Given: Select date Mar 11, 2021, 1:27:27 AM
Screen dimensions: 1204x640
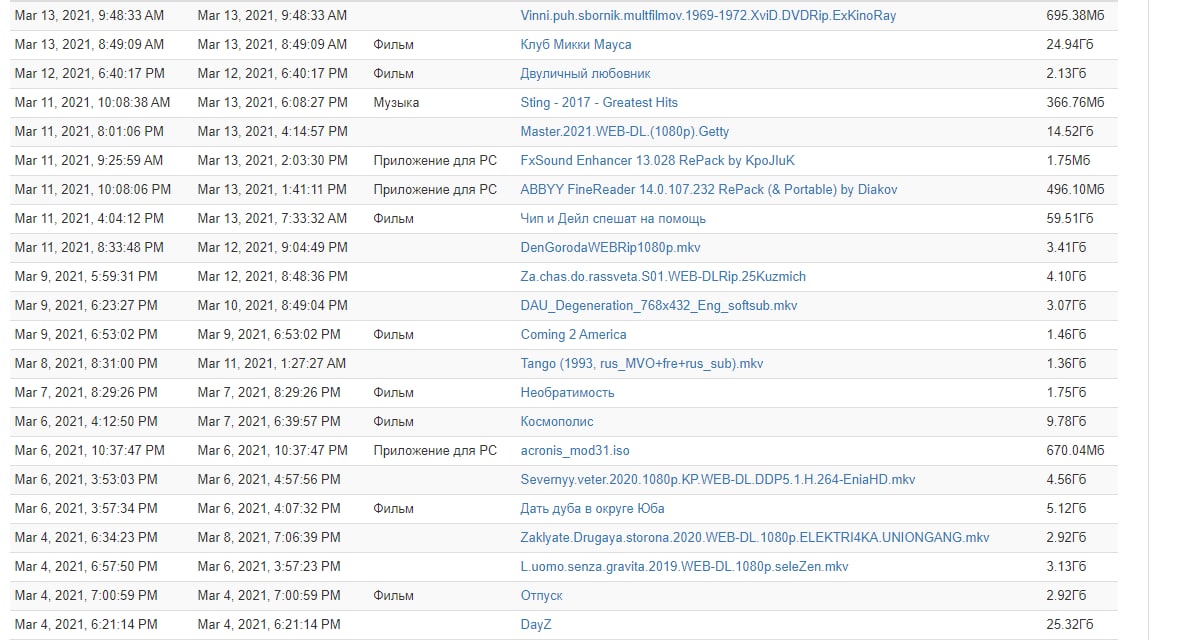Looking at the screenshot, I should point(271,364).
